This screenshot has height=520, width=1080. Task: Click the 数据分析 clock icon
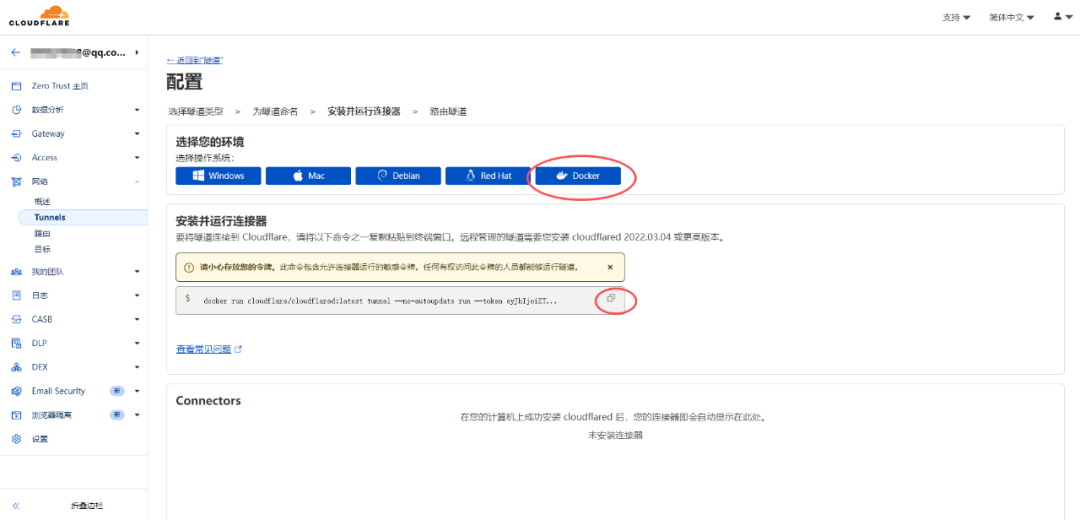pos(17,110)
